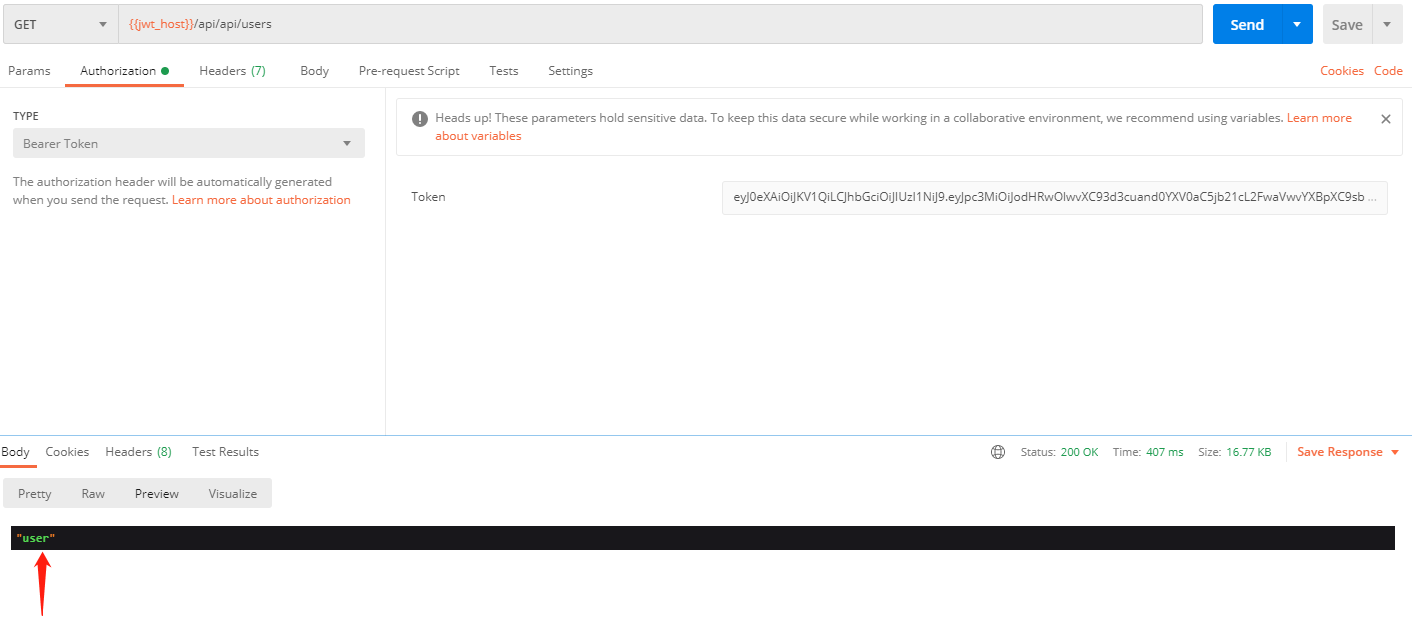Click the Heads up info icon
Screen dimensions: 1412x636
(x=420, y=118)
